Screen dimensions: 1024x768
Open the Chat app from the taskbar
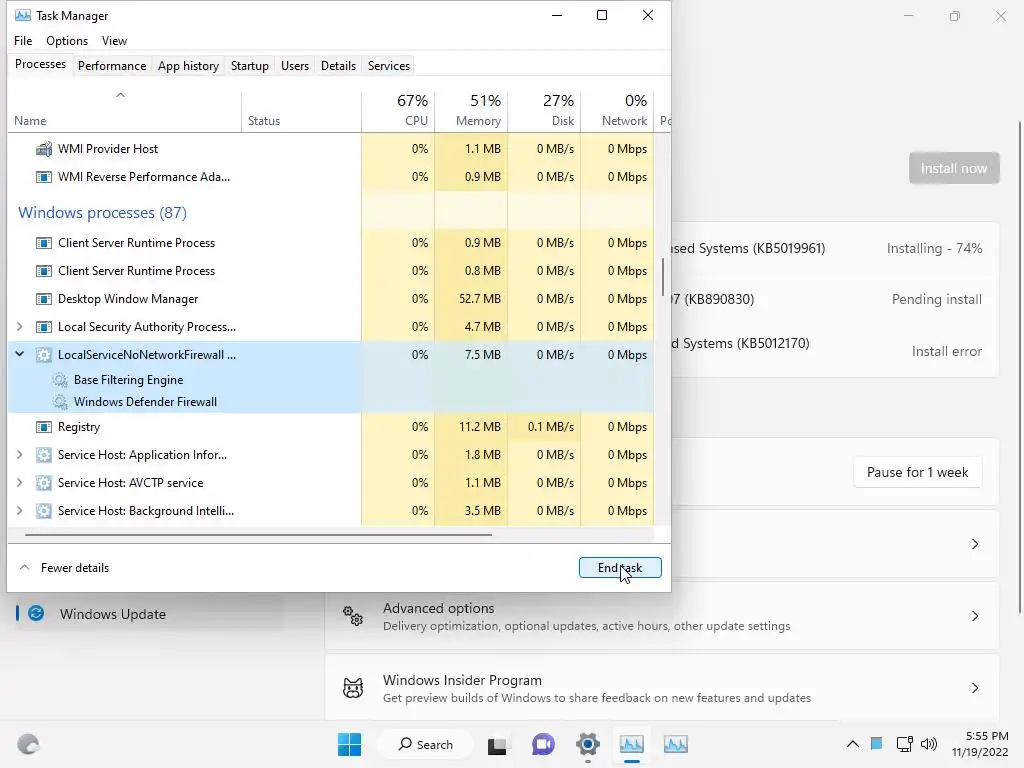pos(543,744)
